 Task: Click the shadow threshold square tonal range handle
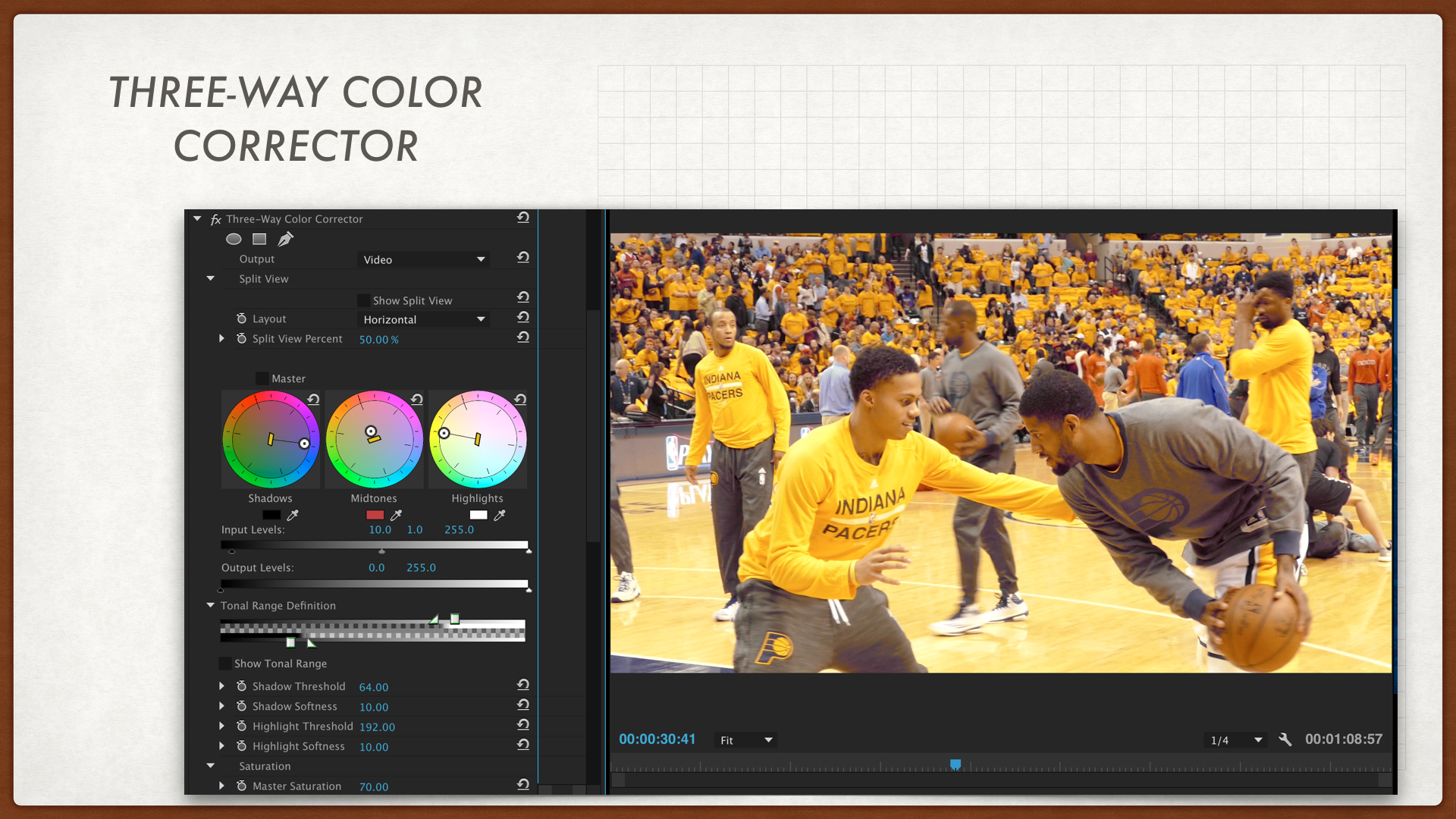(x=290, y=642)
